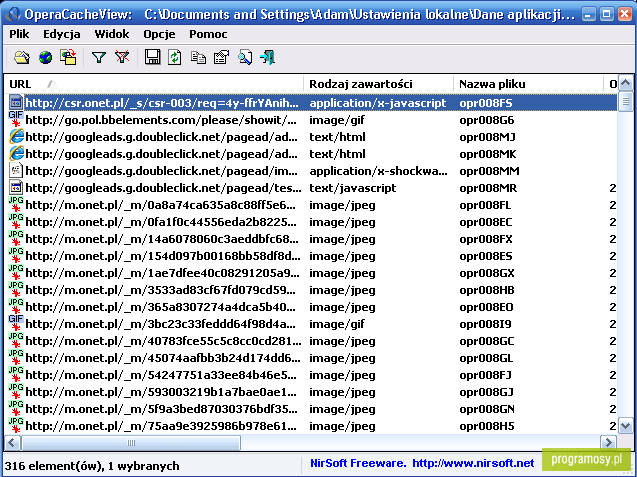
Task: Click the vertical scrollbar thumb
Action: click(626, 102)
